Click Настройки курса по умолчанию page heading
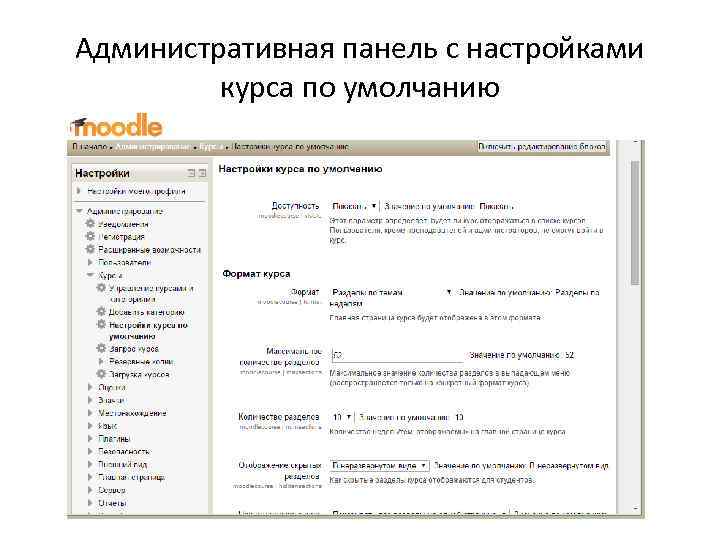720x540 pixels. pyautogui.click(x=300, y=169)
